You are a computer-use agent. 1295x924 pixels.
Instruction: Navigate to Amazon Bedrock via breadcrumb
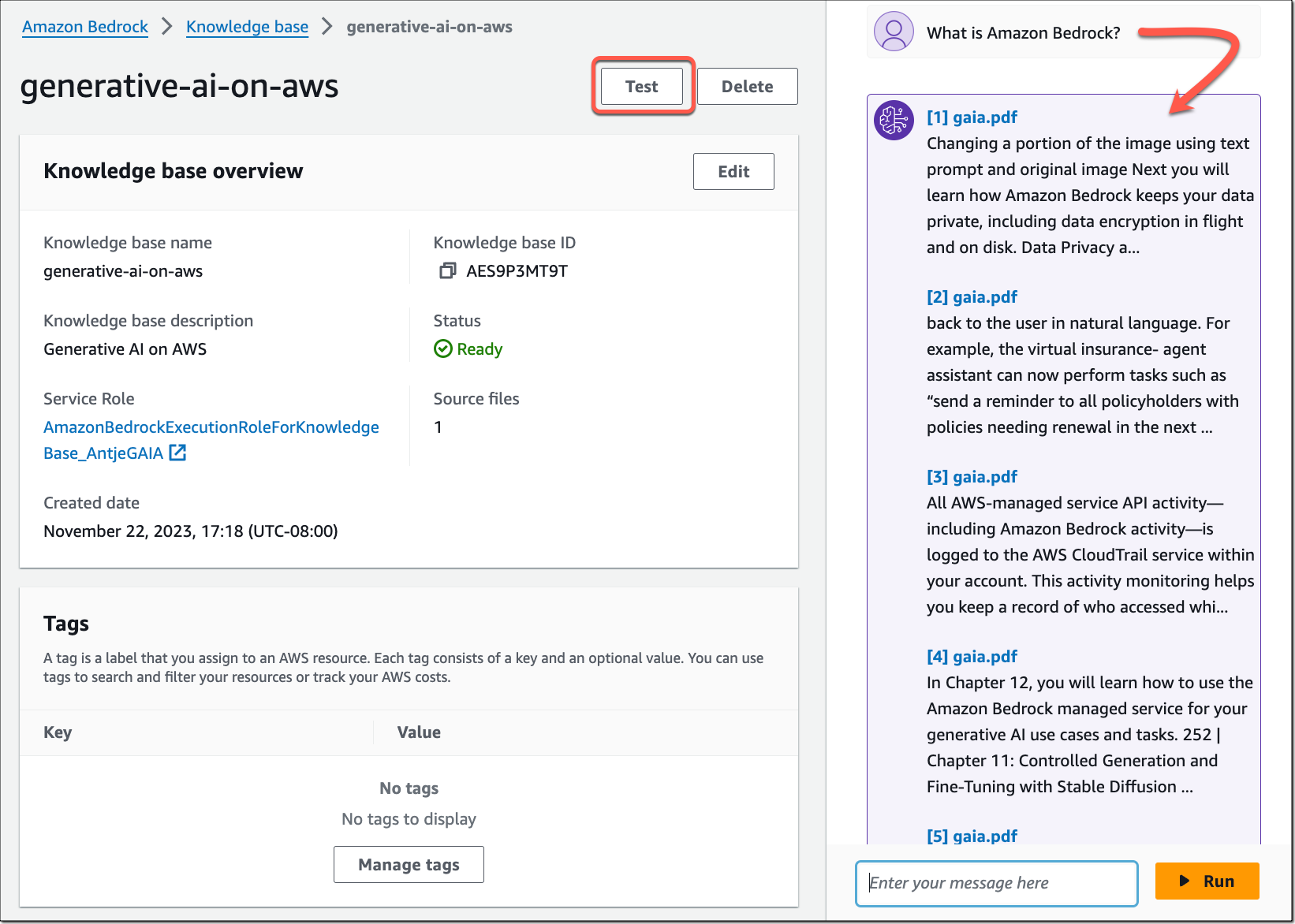coord(84,26)
